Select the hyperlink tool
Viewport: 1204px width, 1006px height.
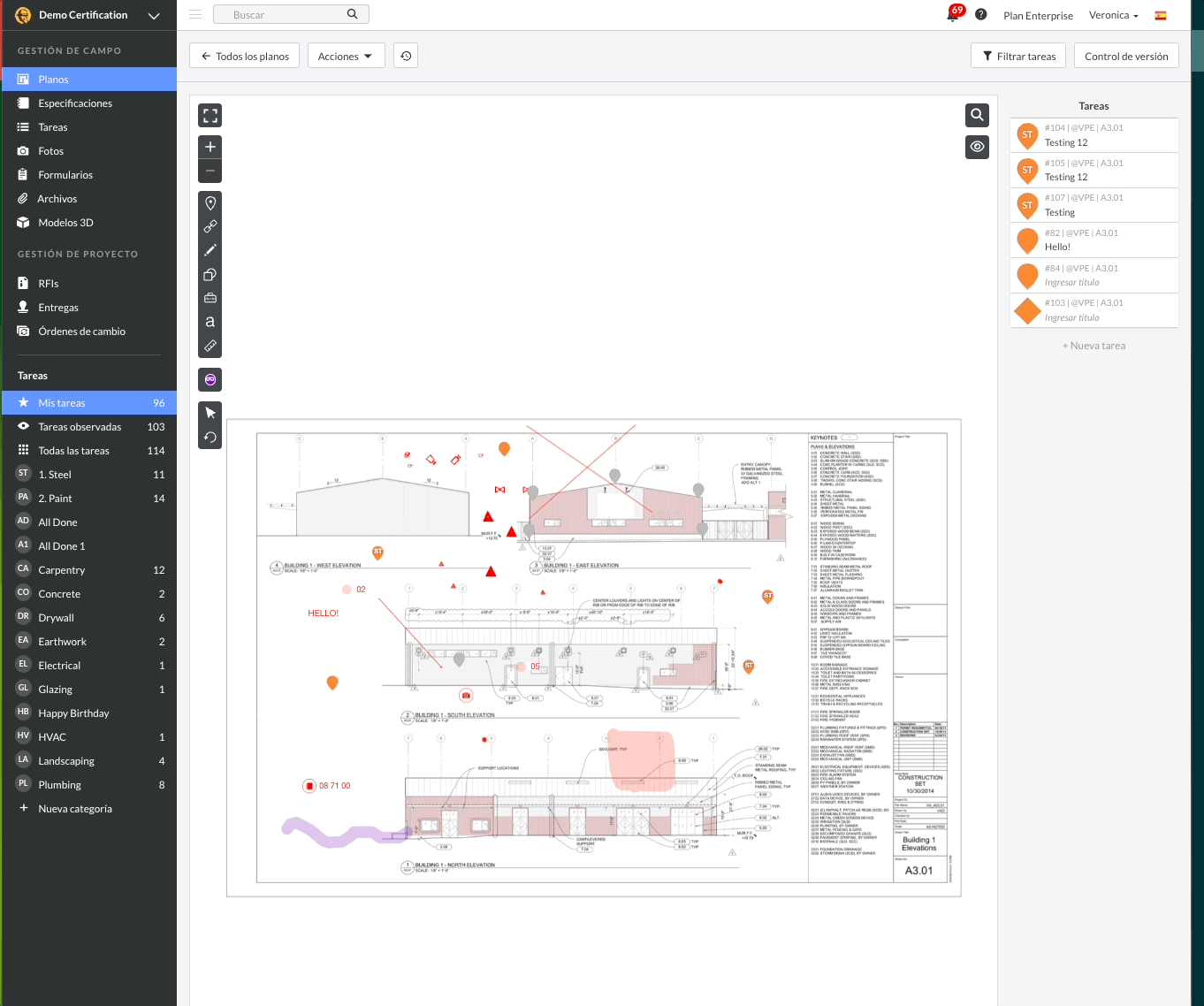pyautogui.click(x=210, y=227)
